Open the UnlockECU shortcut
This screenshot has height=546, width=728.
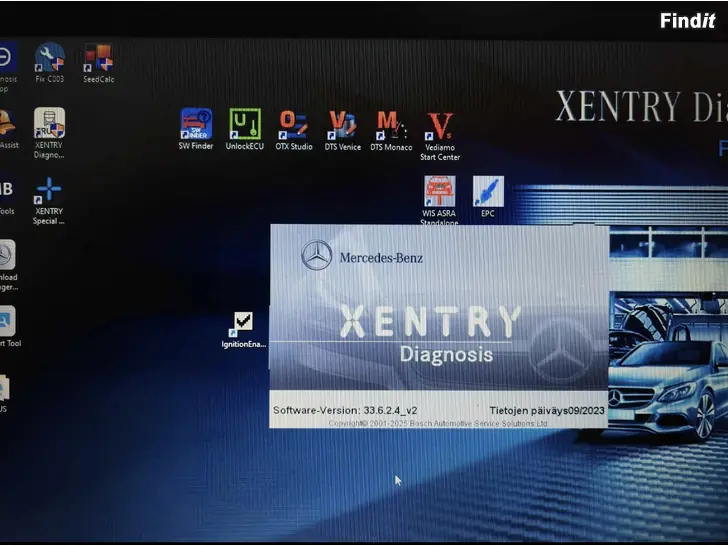coord(245,124)
